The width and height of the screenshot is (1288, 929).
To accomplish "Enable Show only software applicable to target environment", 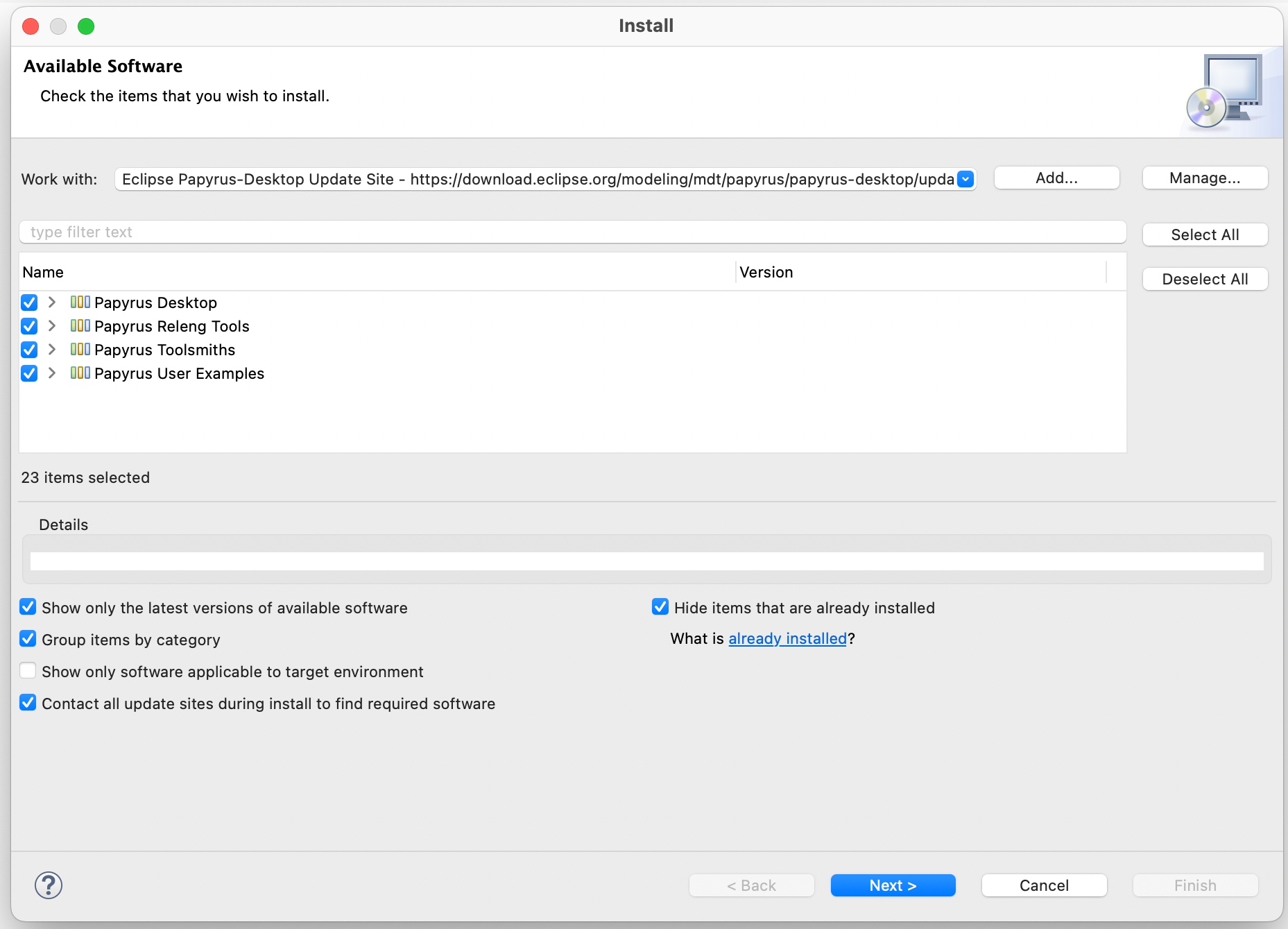I will (x=28, y=671).
